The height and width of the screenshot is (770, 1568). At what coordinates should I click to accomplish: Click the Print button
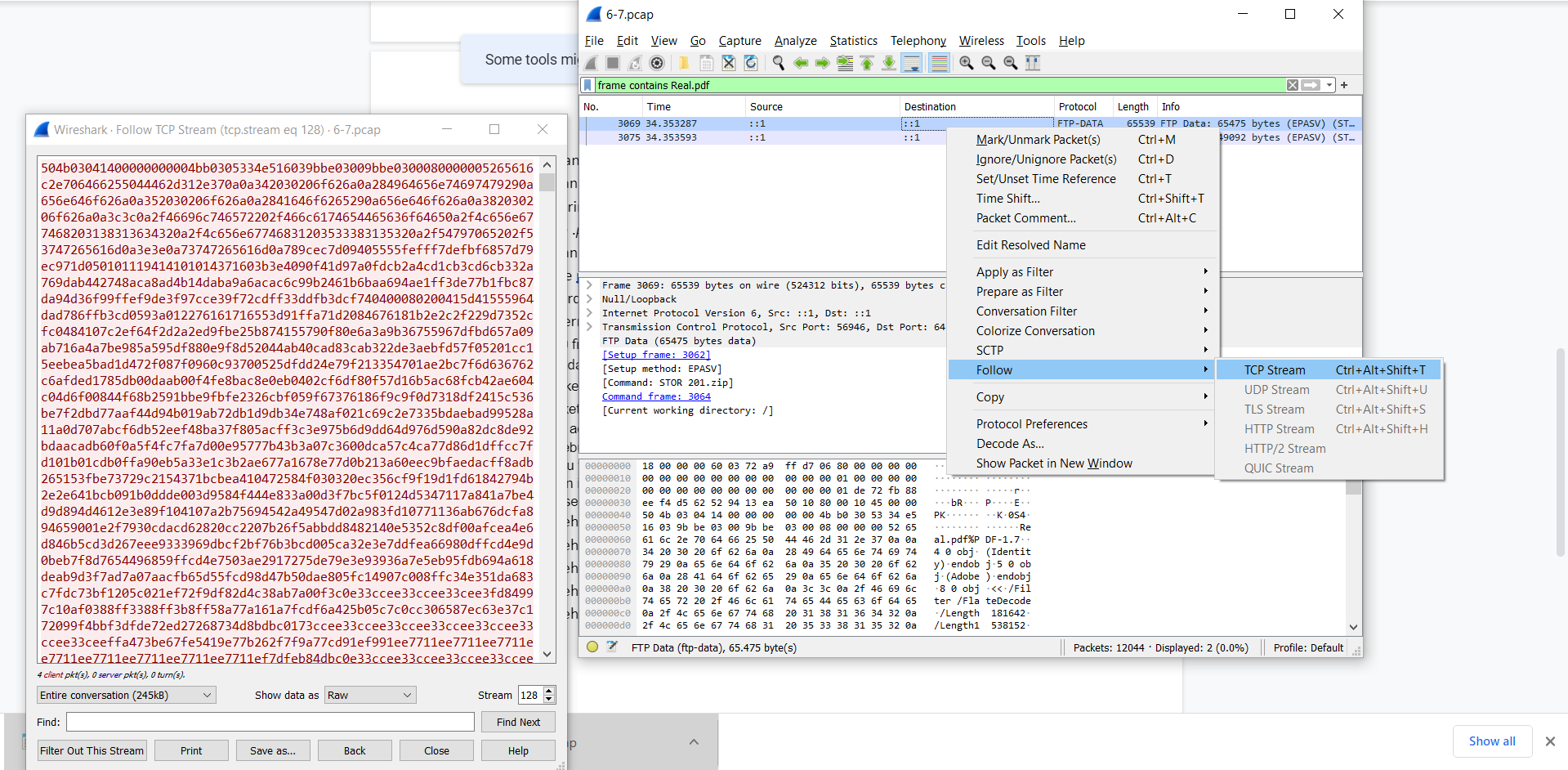191,750
